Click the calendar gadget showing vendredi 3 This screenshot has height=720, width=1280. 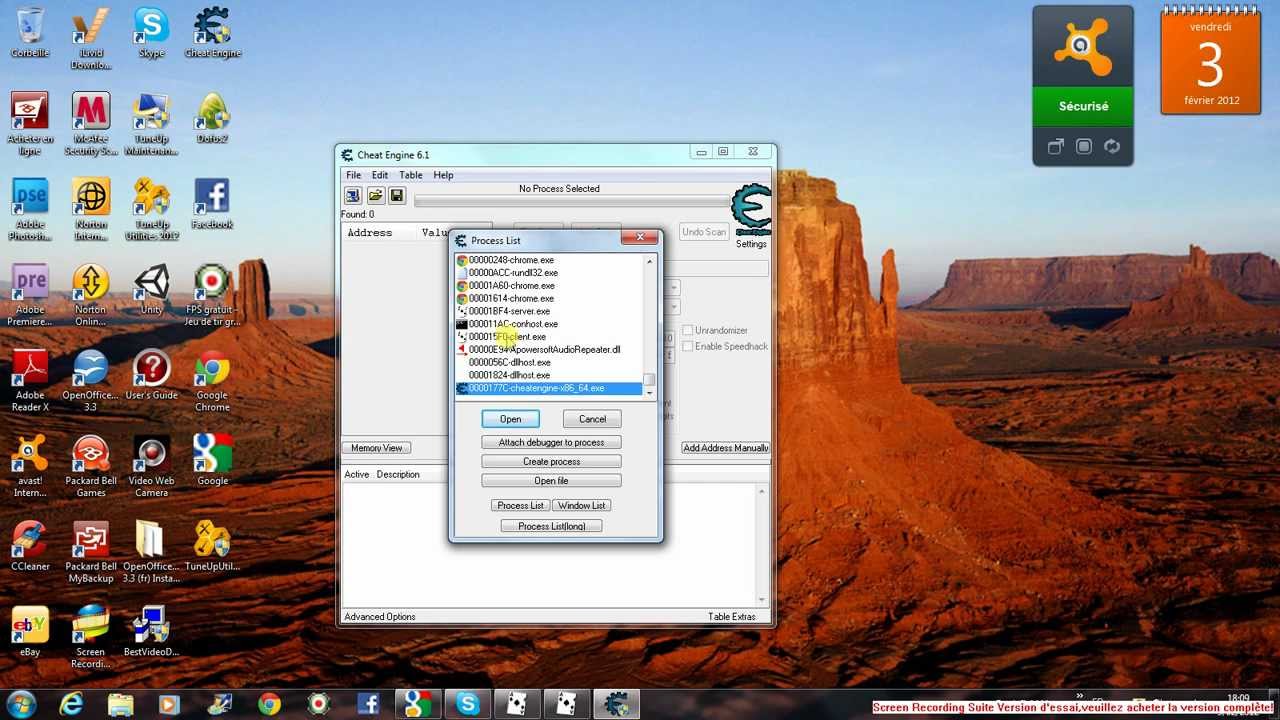click(x=1210, y=60)
